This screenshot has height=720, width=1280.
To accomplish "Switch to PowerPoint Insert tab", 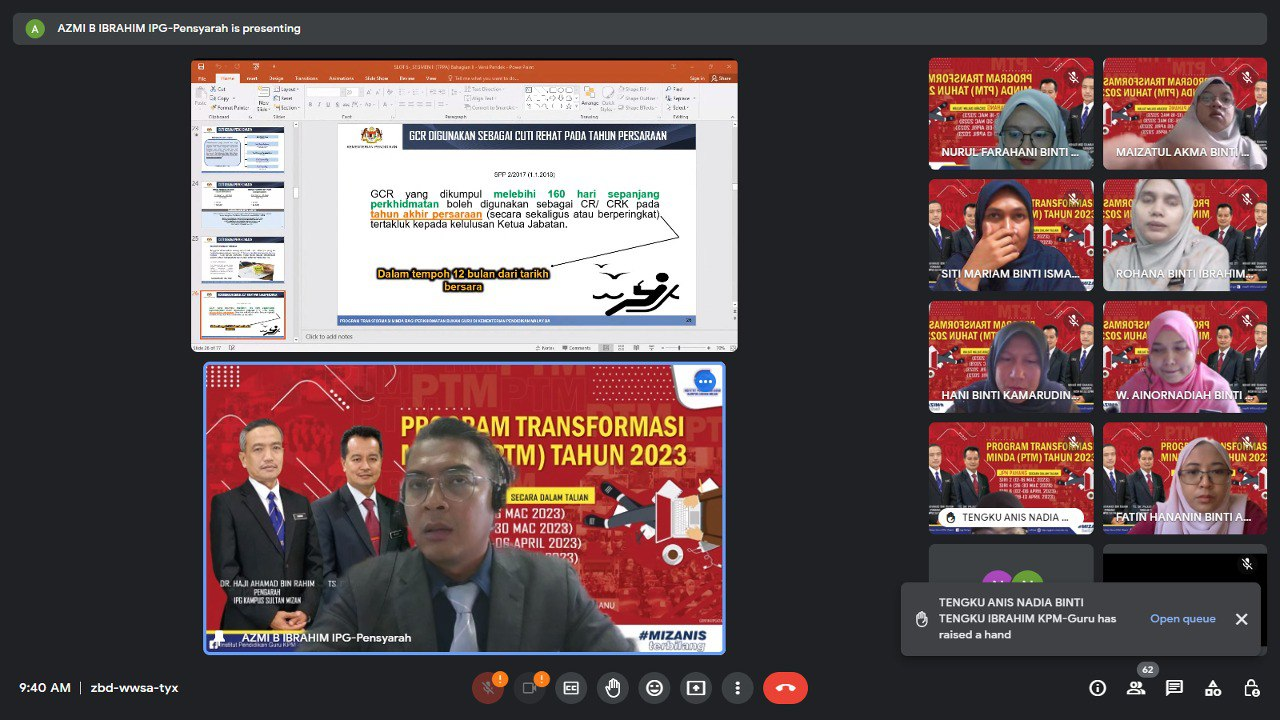I will coord(252,78).
